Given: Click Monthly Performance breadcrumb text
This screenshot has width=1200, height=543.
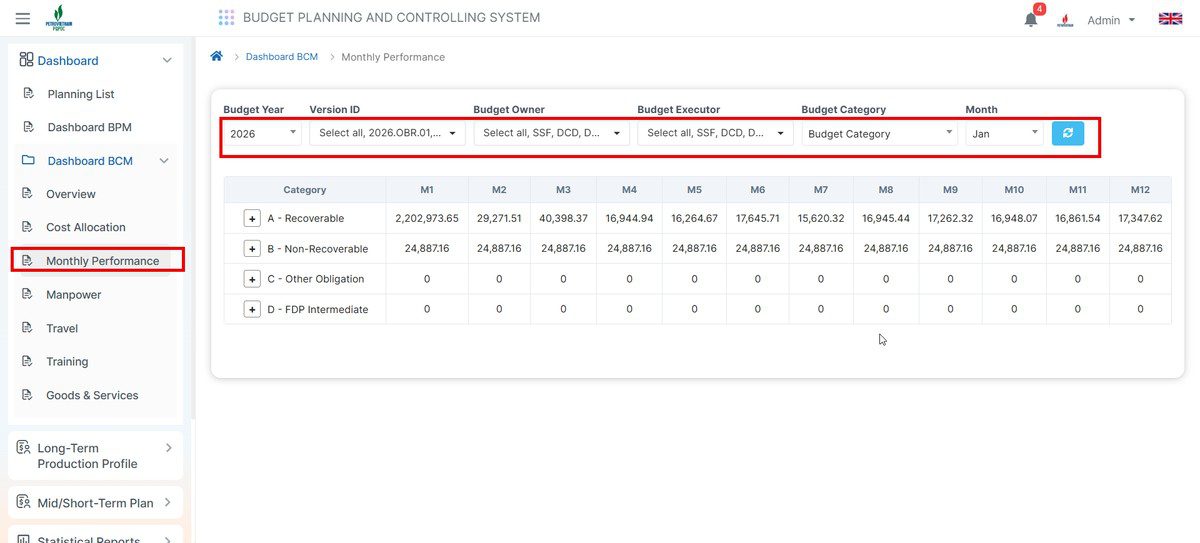Looking at the screenshot, I should [393, 57].
